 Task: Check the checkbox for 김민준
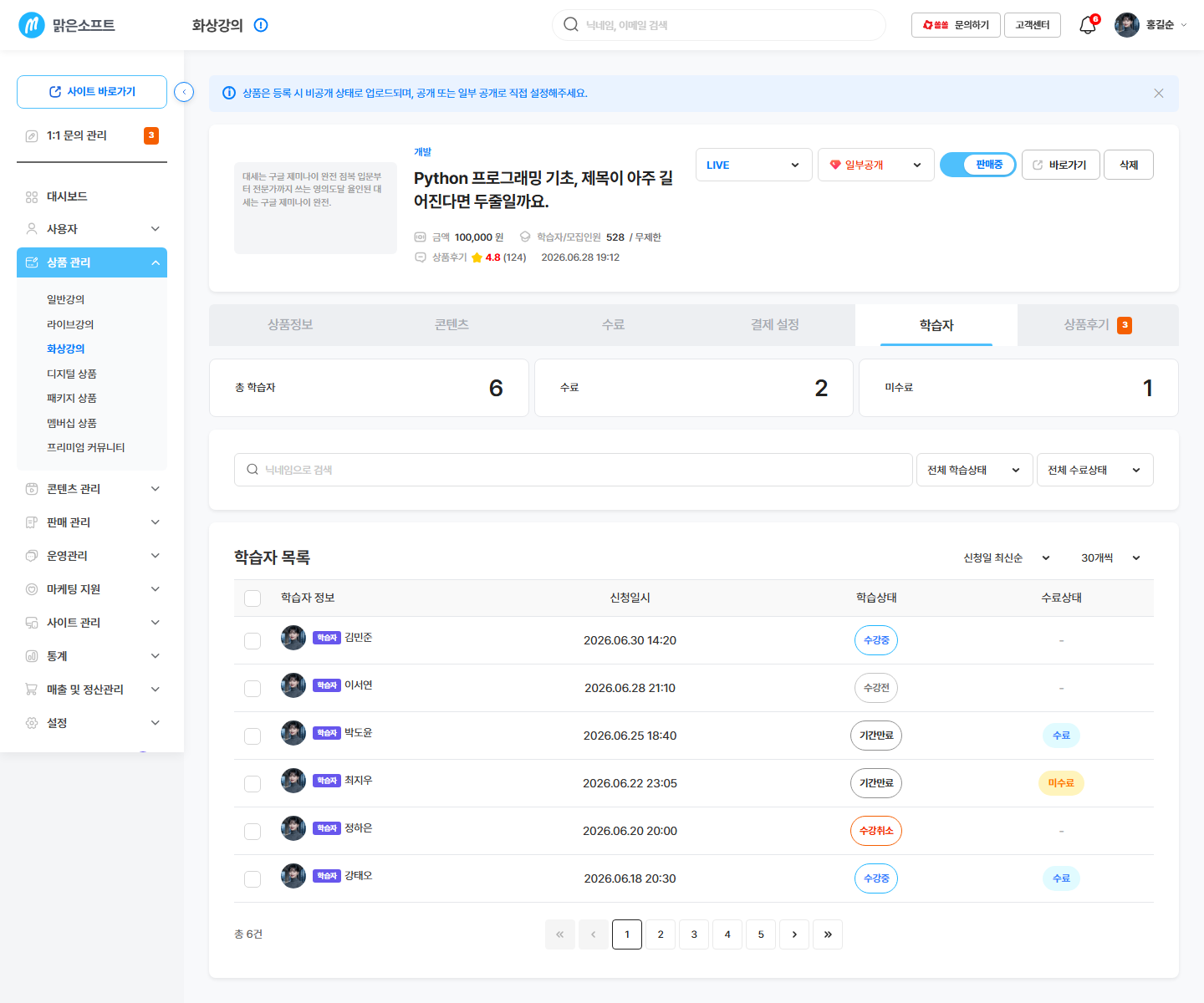[253, 641]
